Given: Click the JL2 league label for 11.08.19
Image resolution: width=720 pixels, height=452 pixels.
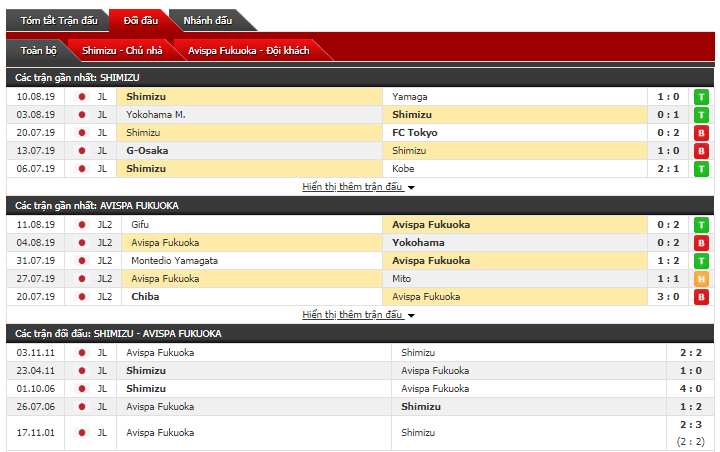Looking at the screenshot, I should click(x=105, y=225).
